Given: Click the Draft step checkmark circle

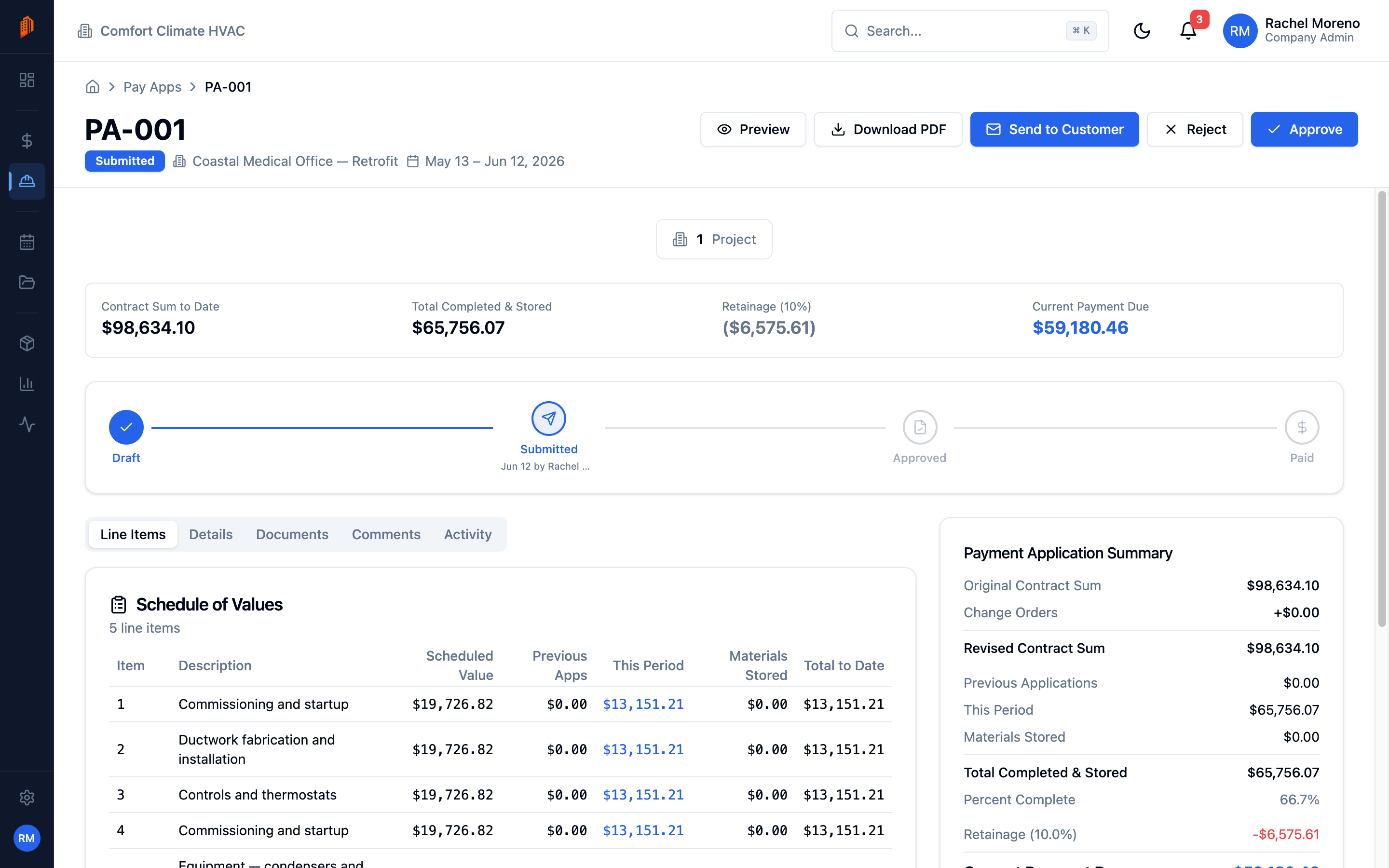Looking at the screenshot, I should [126, 427].
